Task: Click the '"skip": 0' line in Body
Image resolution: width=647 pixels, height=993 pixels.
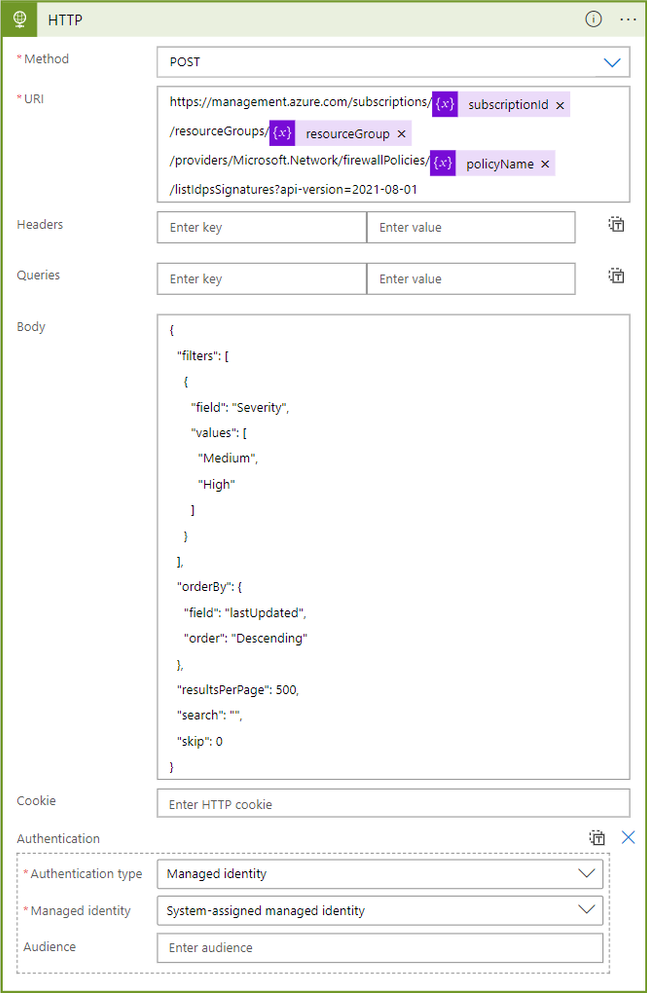Action: (200, 741)
